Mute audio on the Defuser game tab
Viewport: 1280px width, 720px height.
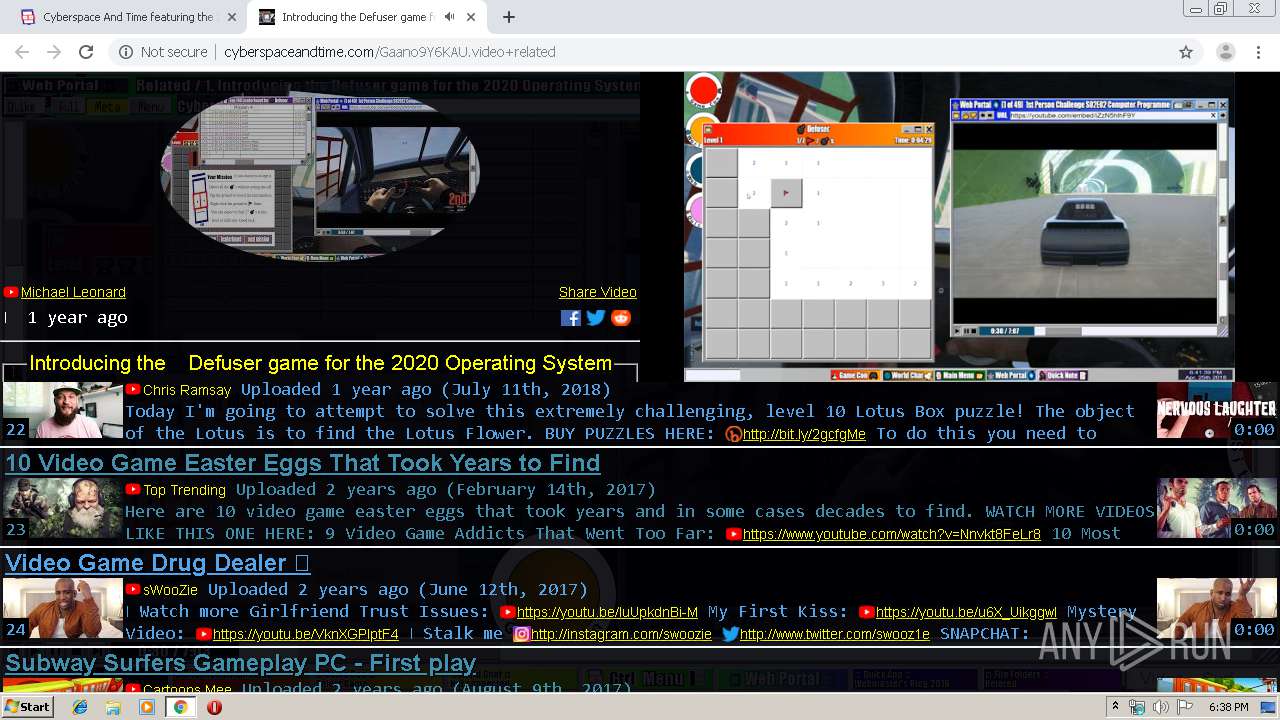[x=450, y=17]
